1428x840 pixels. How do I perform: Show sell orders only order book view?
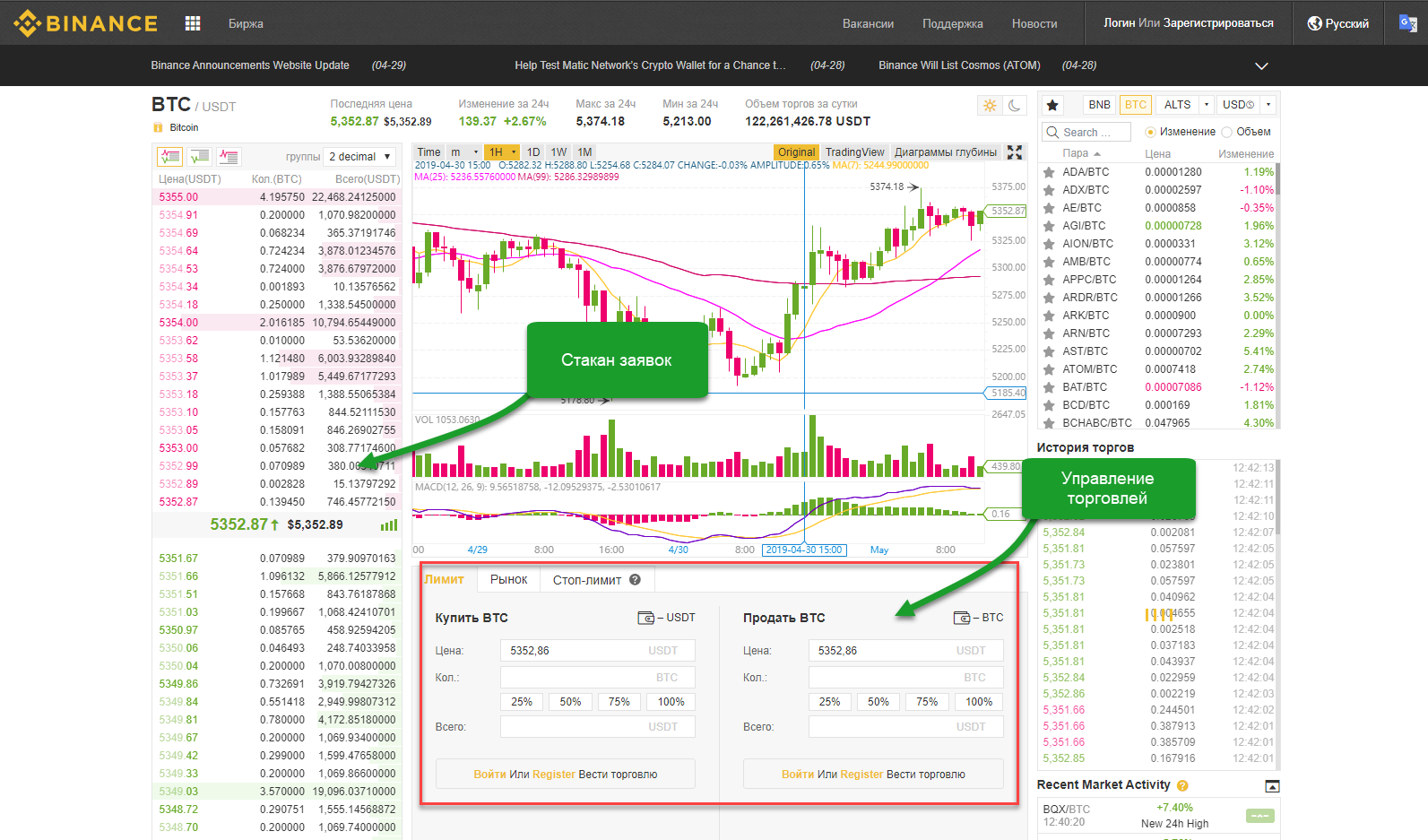coord(229,157)
